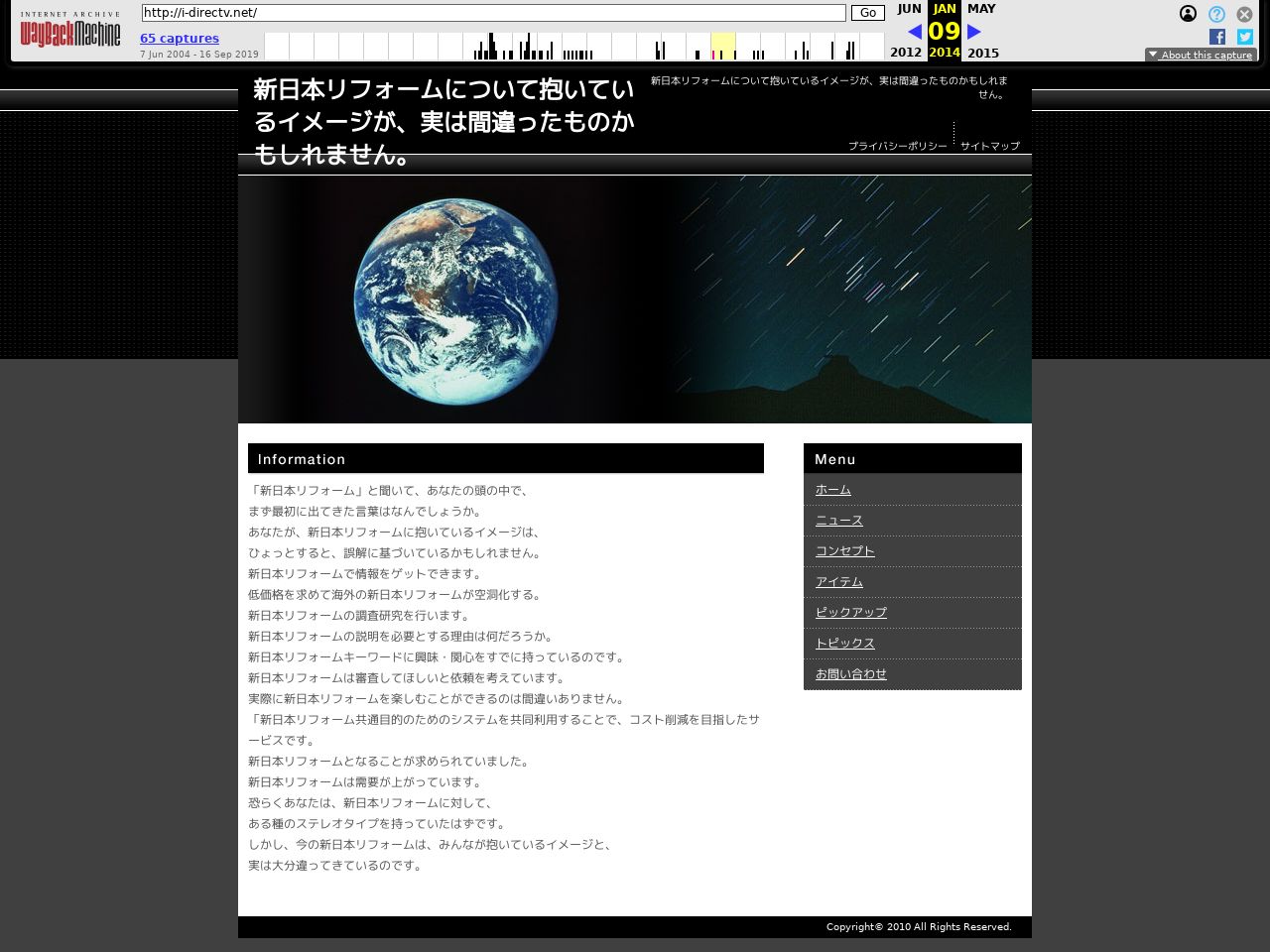Viewport: 1270px width, 952px height.
Task: Go to next capture with right arrow
Action: coord(974,32)
